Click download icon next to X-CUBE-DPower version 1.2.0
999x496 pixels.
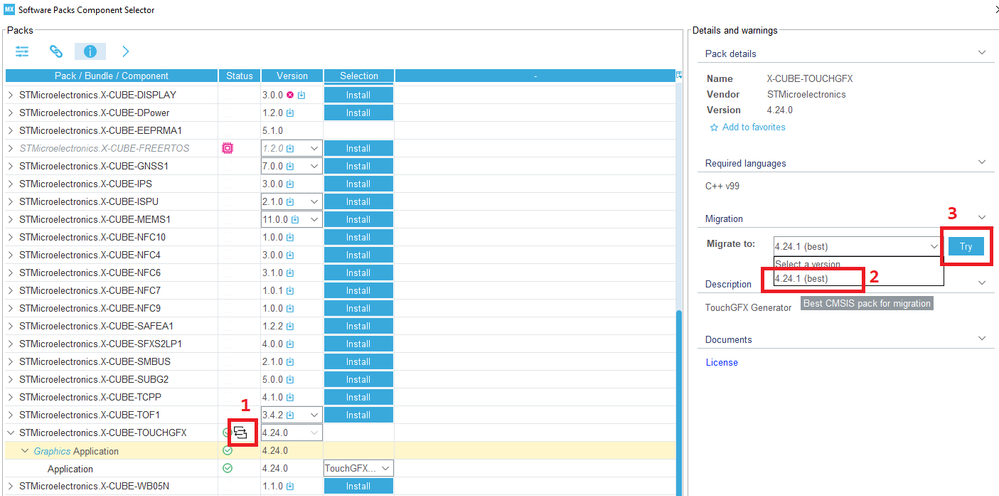(290, 113)
